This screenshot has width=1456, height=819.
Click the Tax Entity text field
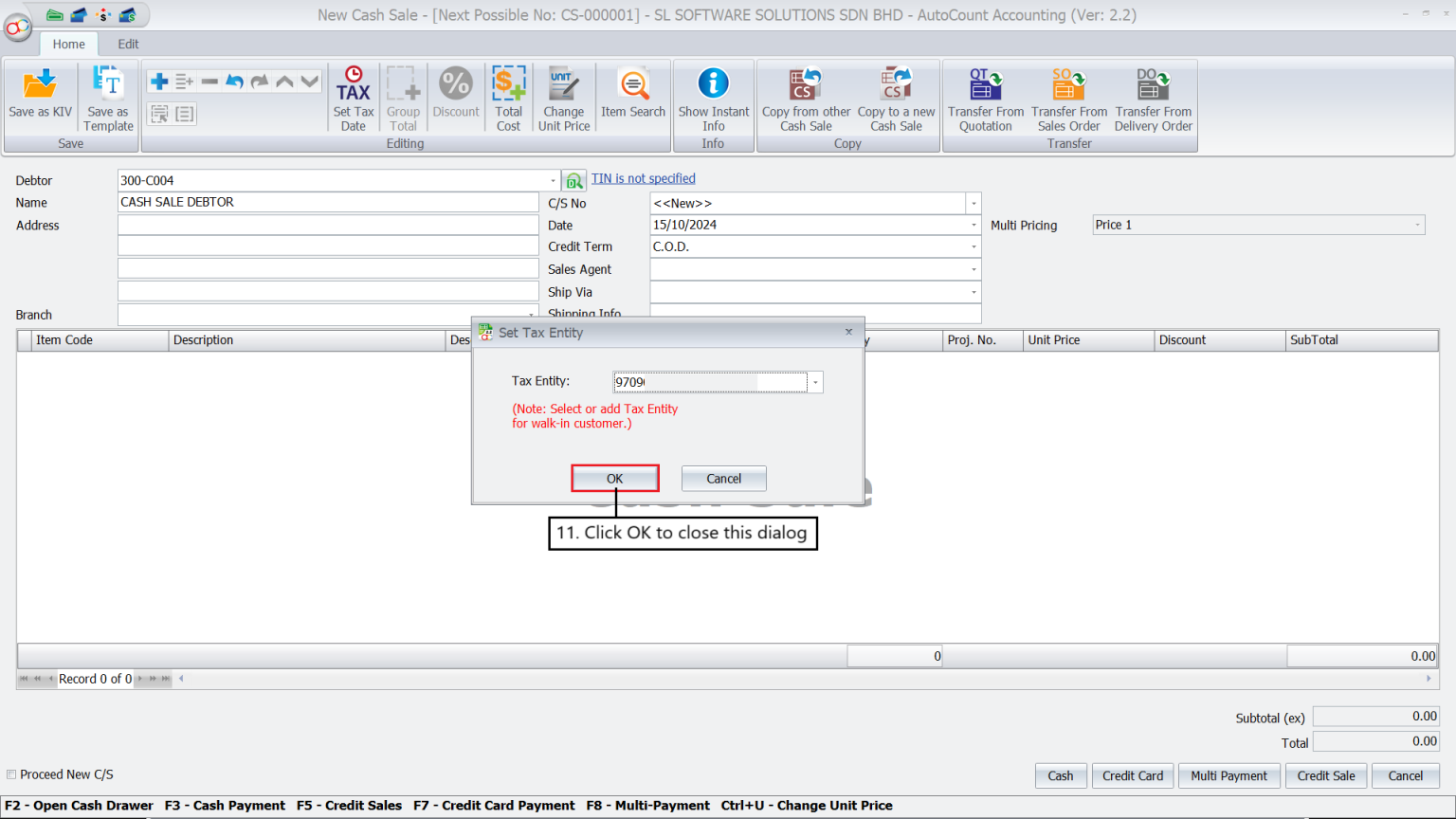click(x=710, y=382)
